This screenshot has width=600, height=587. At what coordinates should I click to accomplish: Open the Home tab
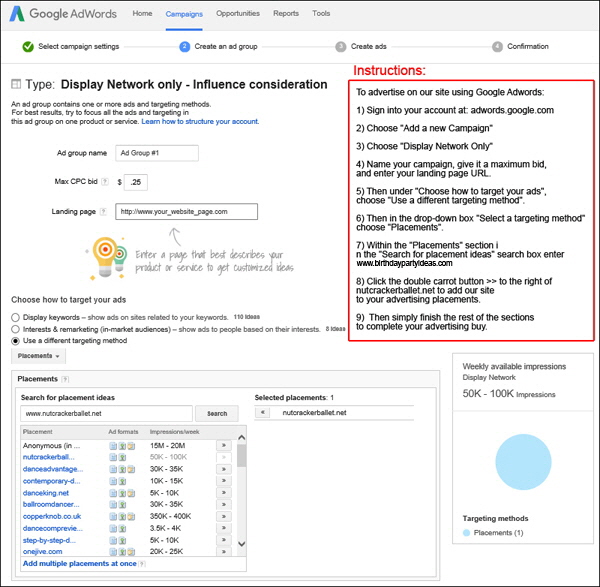[x=142, y=13]
